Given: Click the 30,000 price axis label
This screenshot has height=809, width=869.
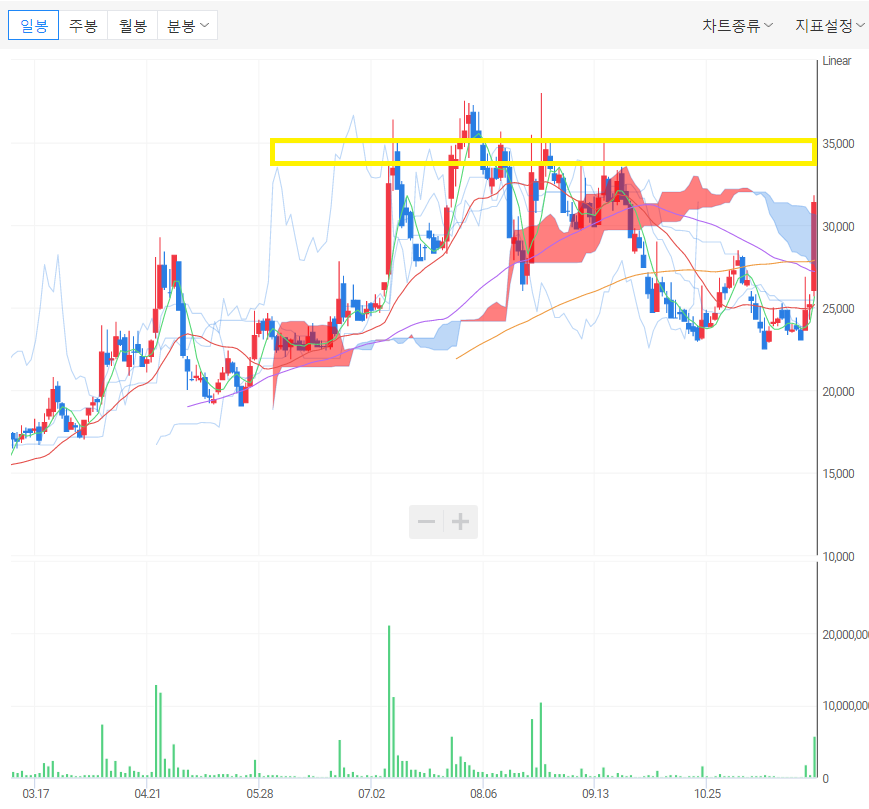Looking at the screenshot, I should [x=838, y=227].
